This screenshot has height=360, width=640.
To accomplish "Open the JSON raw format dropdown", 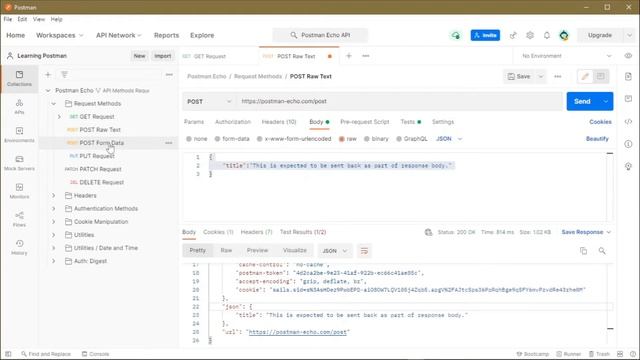I will click(x=449, y=139).
